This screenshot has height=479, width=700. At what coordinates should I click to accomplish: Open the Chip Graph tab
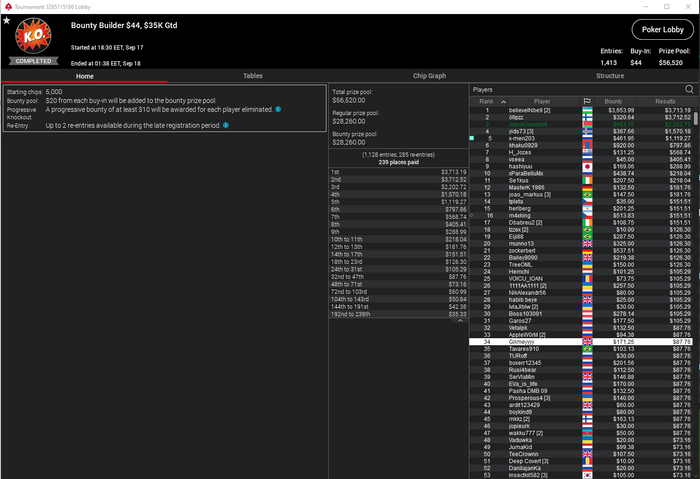[429, 76]
